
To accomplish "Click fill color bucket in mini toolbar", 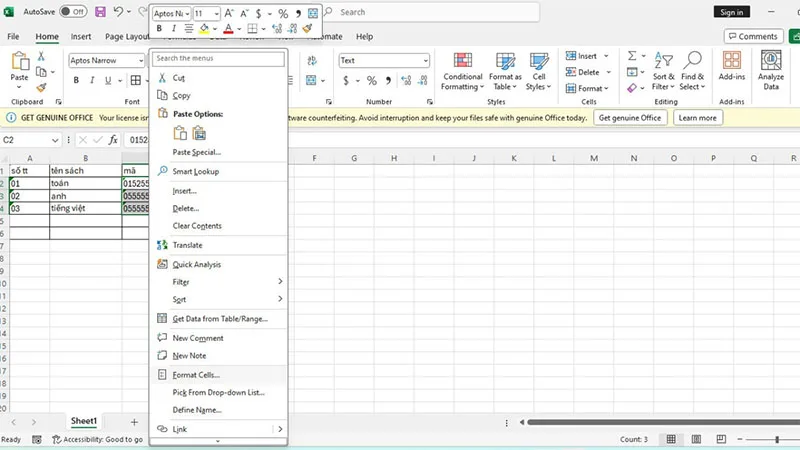I will pos(204,29).
